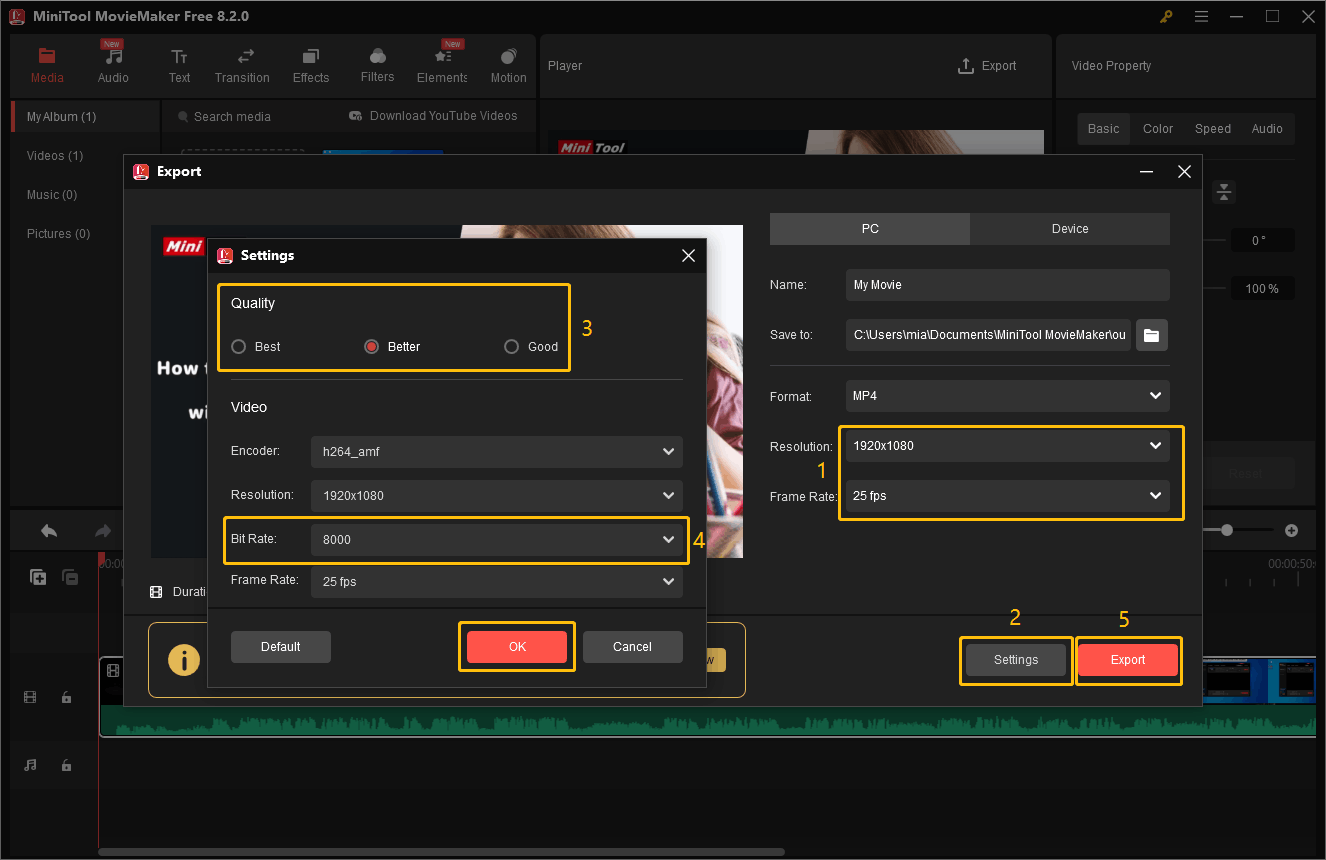
Task: Open the hamburger menu in title bar
Action: (x=1201, y=16)
